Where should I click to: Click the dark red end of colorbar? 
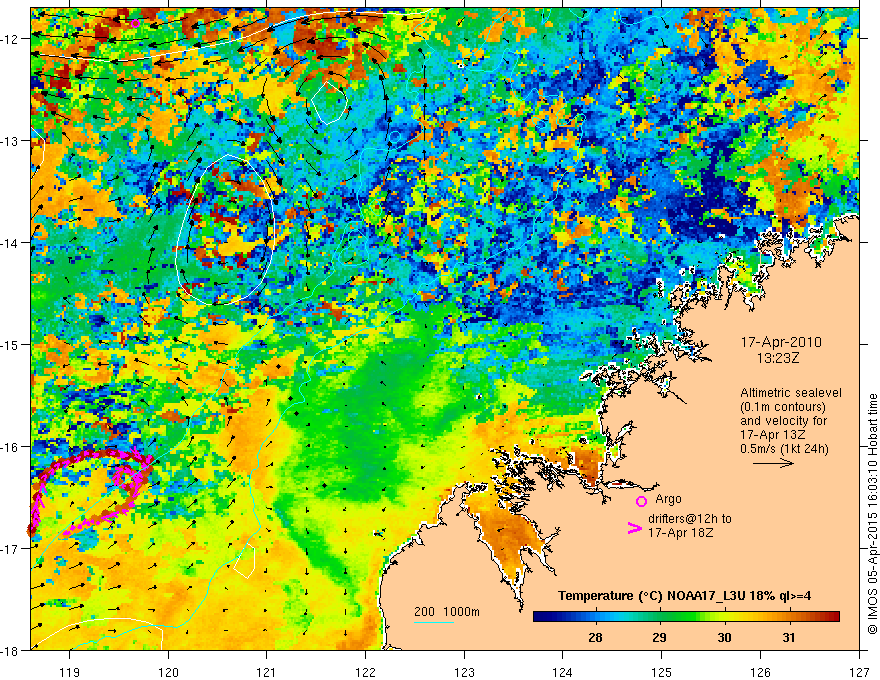833,617
